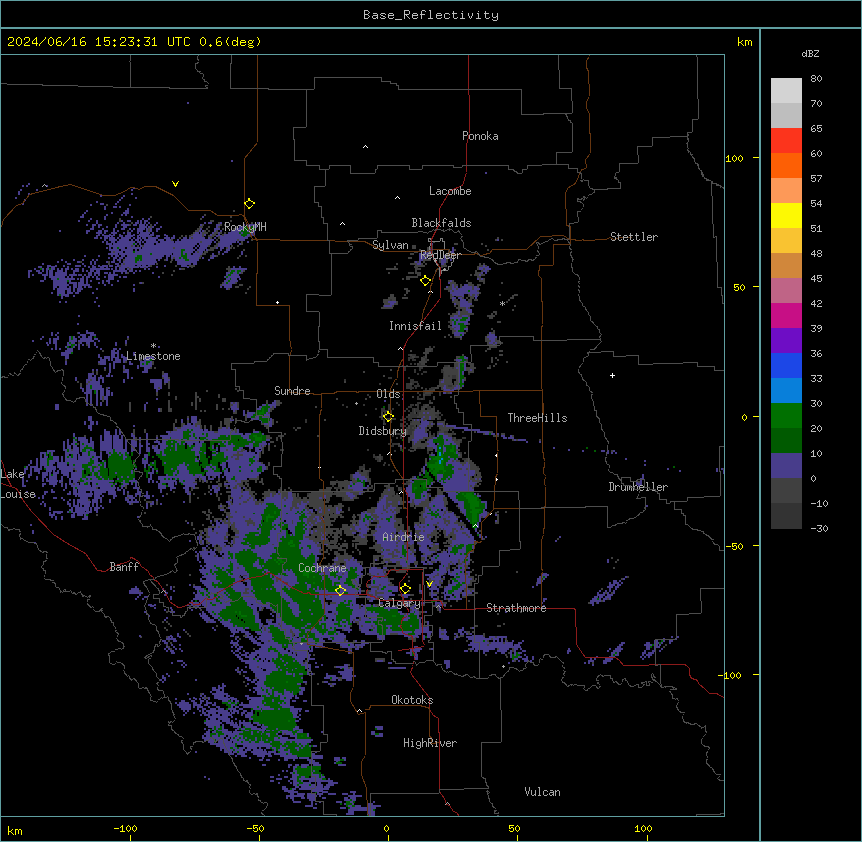
Task: Click the Okotoks label
Action: [x=412, y=700]
